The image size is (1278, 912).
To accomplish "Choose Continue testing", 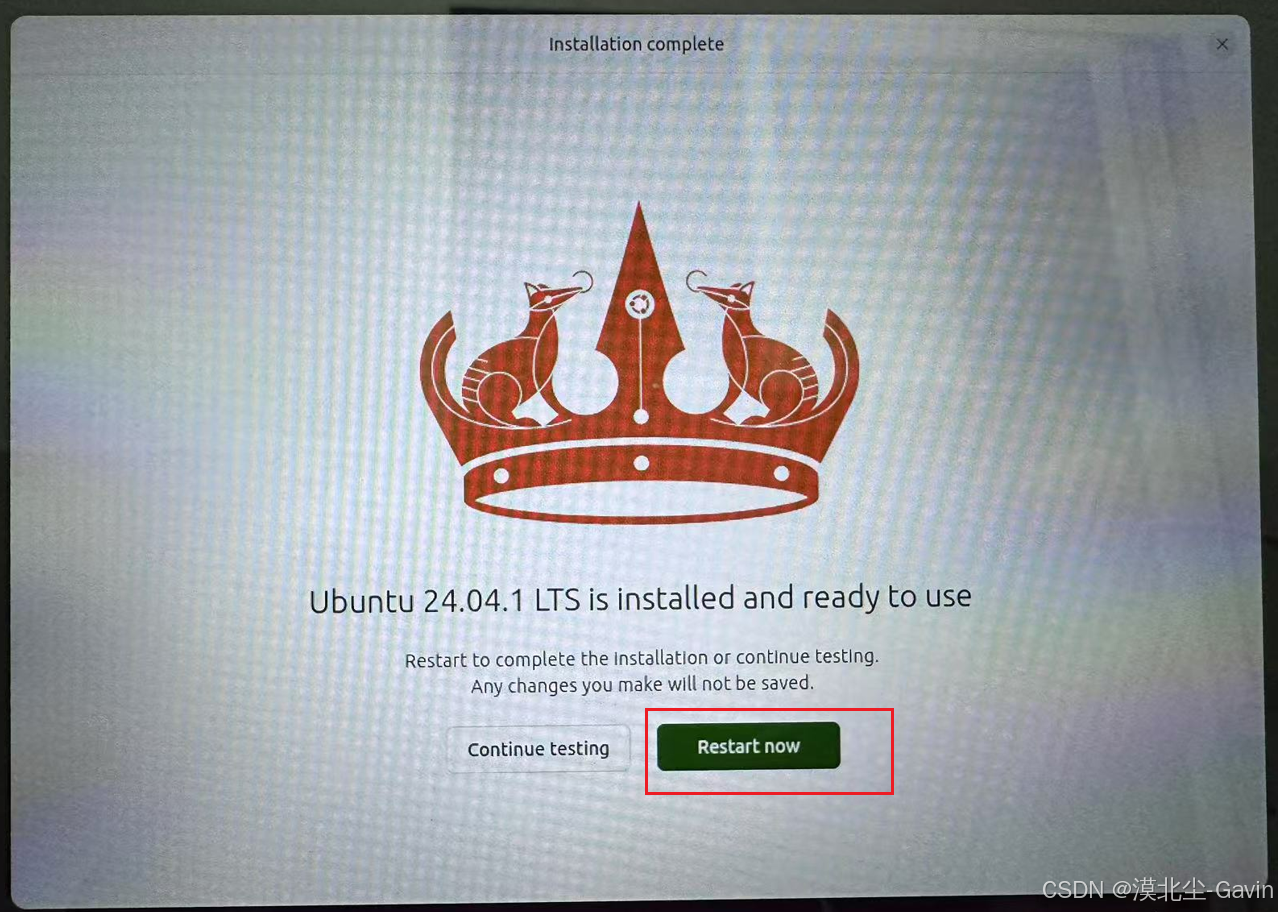I will pos(538,749).
